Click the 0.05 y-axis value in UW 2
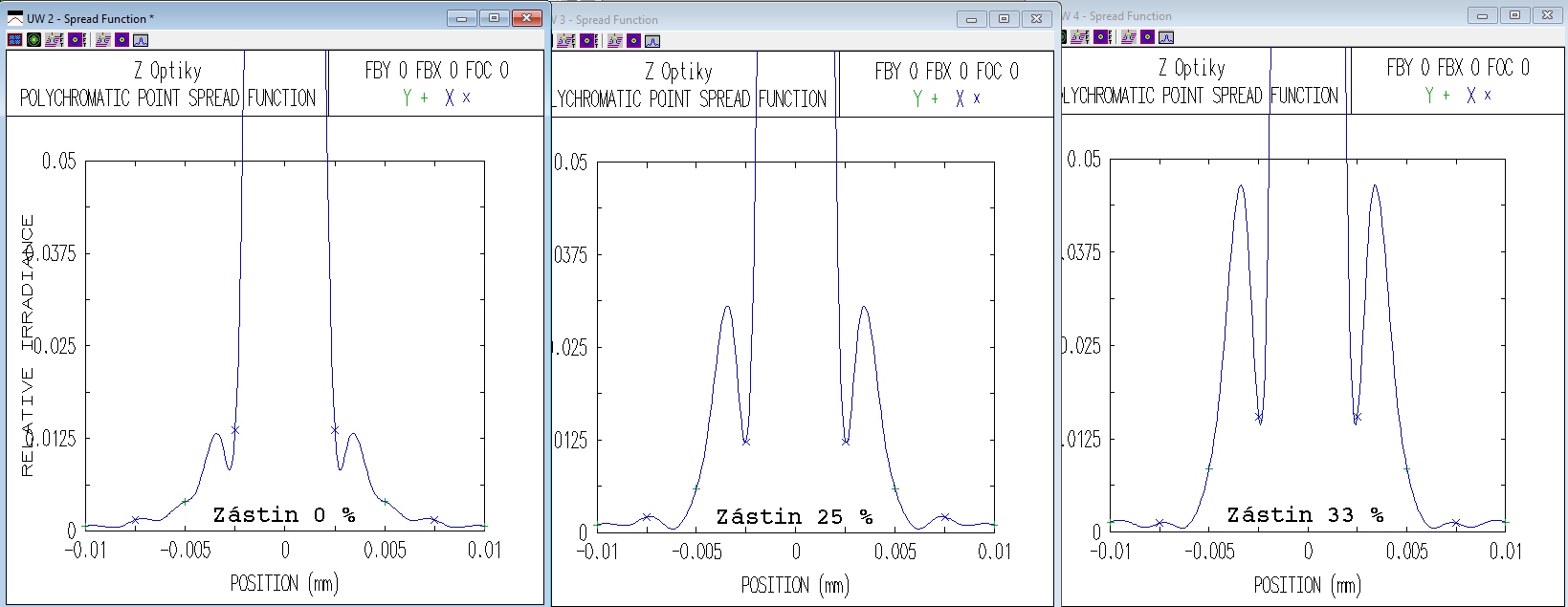The height and width of the screenshot is (607, 1568). point(58,161)
